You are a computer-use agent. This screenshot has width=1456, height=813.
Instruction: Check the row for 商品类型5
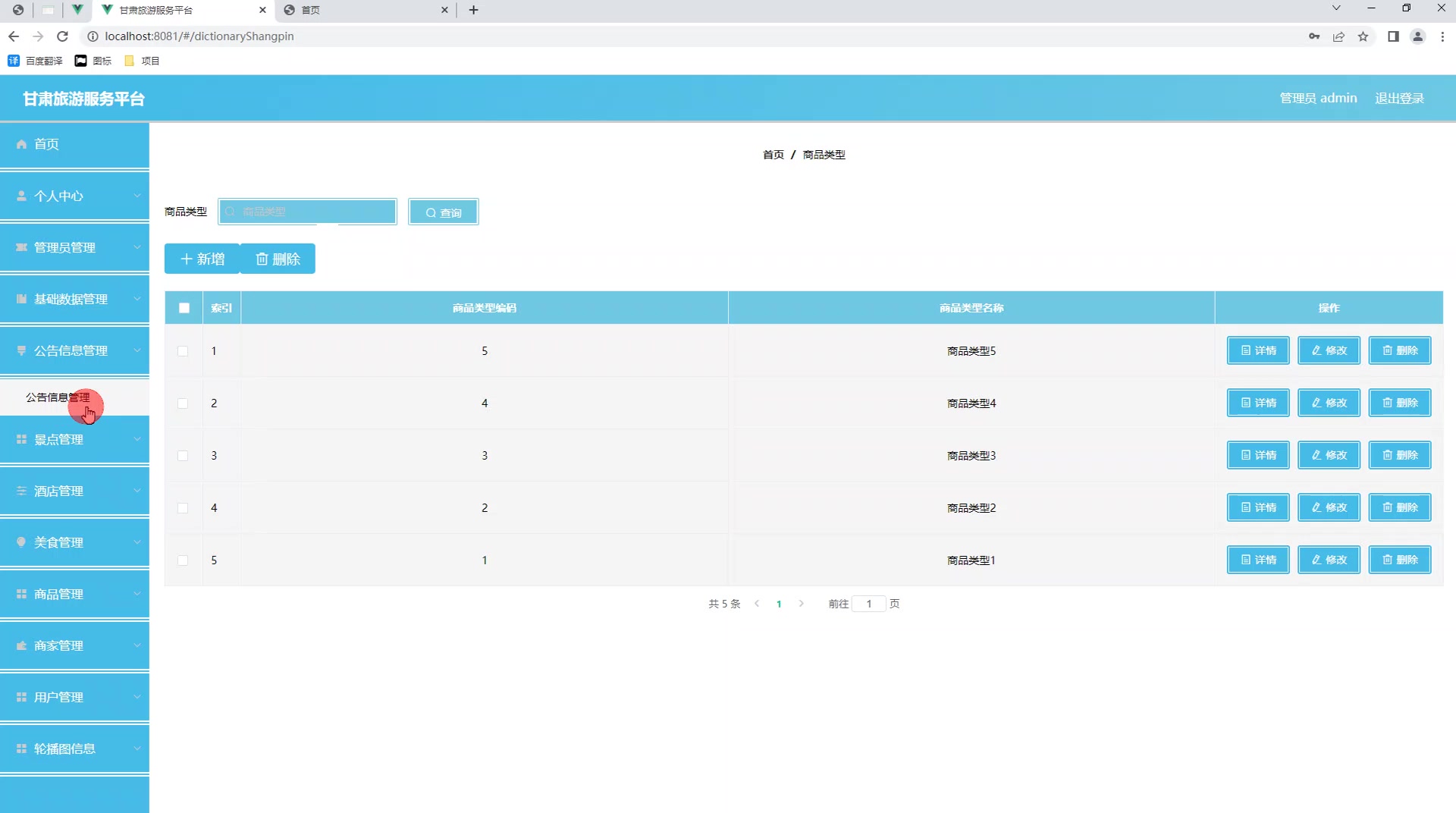coord(183,351)
